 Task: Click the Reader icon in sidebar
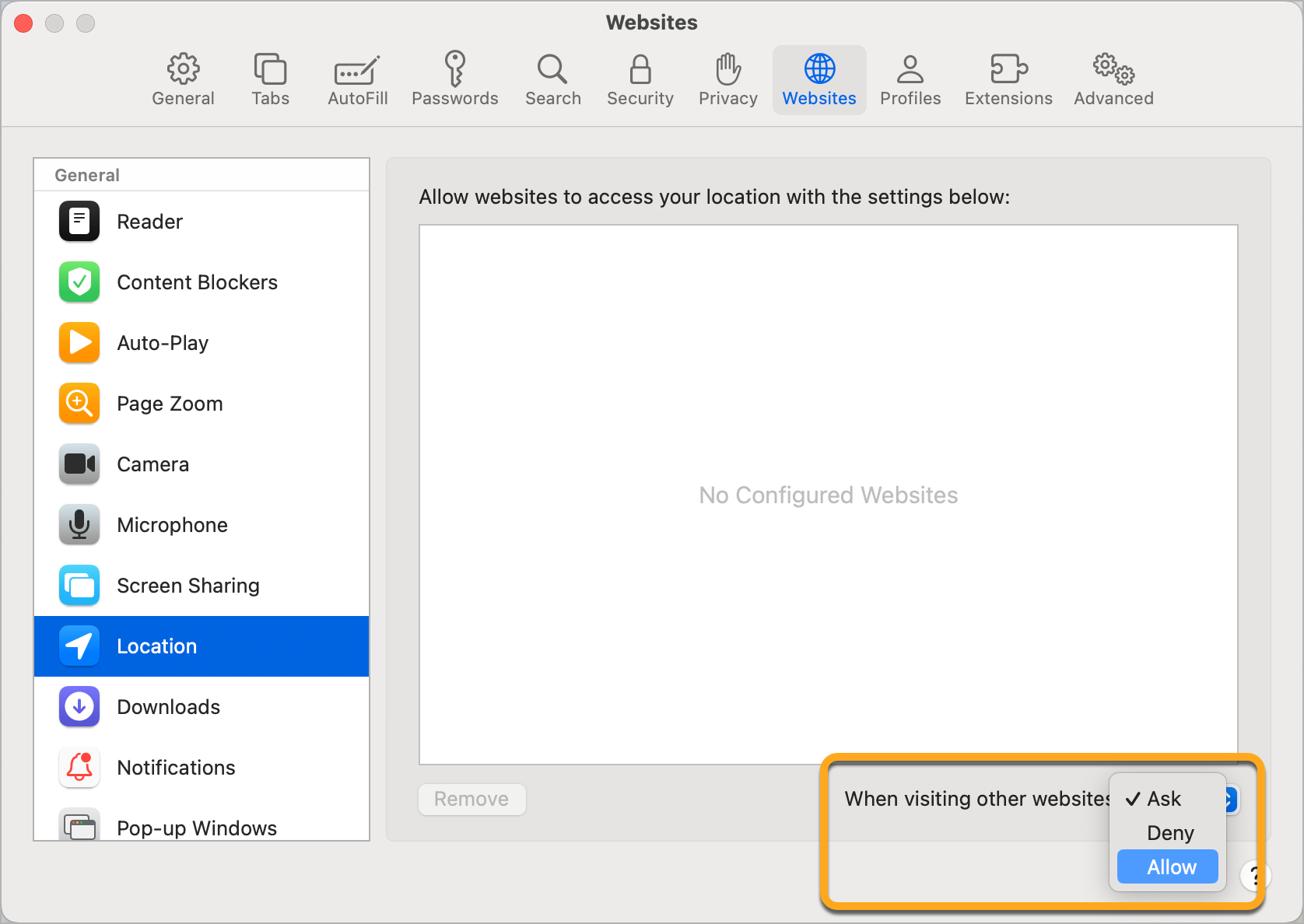click(x=79, y=222)
